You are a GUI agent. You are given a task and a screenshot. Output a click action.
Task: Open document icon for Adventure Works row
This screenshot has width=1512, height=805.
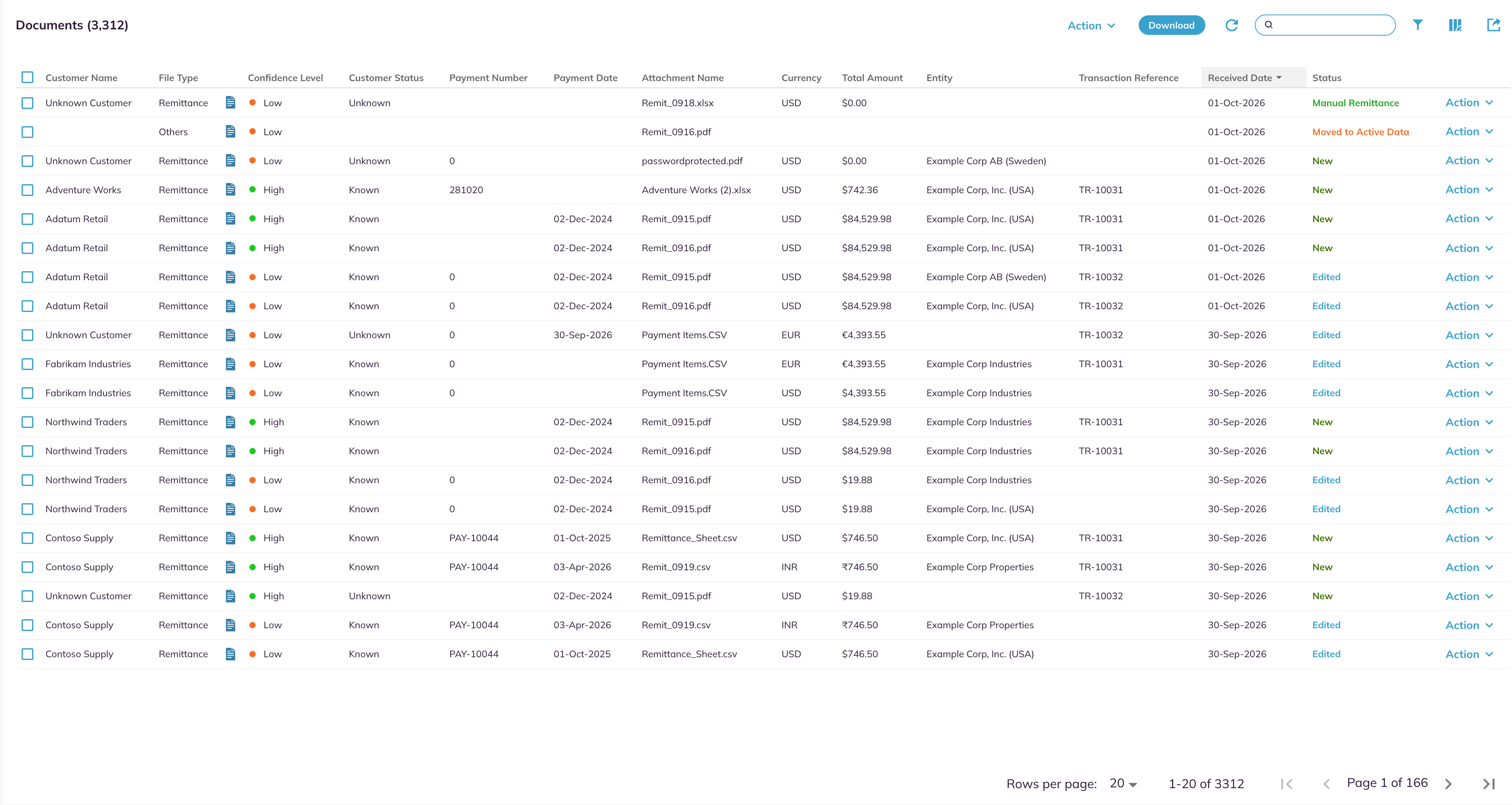(231, 190)
